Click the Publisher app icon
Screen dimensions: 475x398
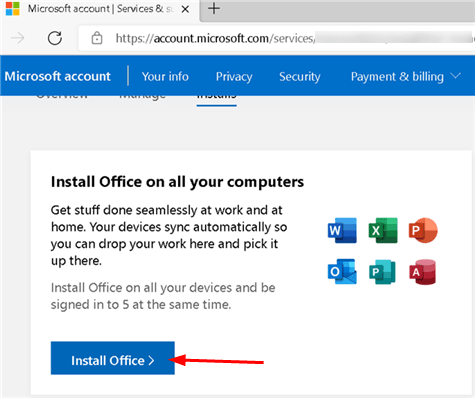(382, 272)
